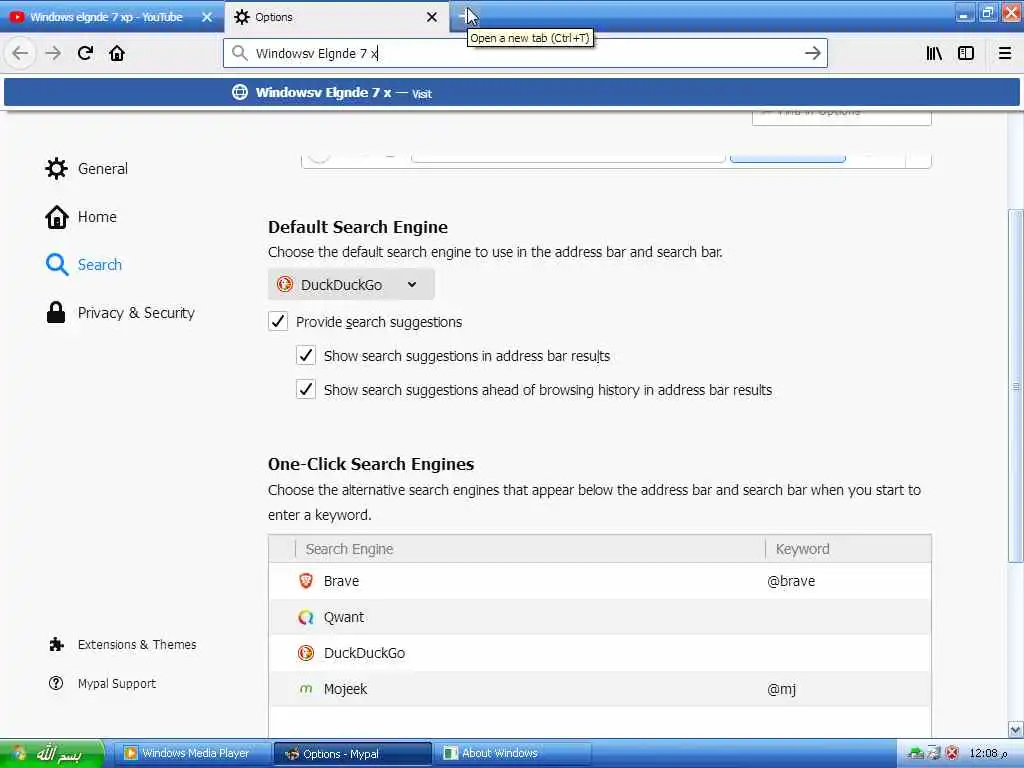The height and width of the screenshot is (768, 1024).
Task: Click the vertical scrollbar thumb
Action: tap(1015, 385)
